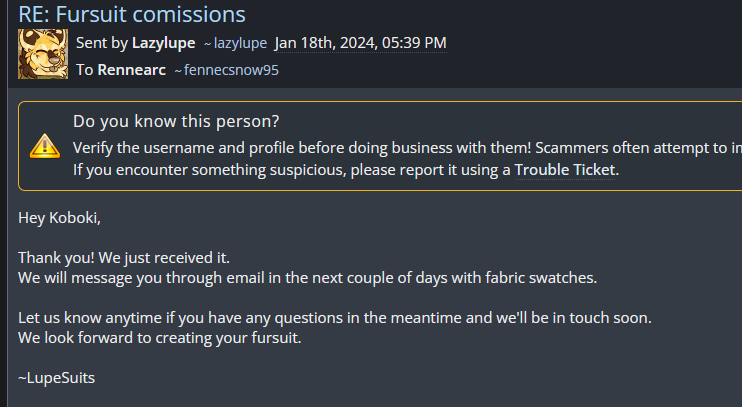Click the "Hey Koboki," greeting line
742x407 pixels.
[60, 217]
